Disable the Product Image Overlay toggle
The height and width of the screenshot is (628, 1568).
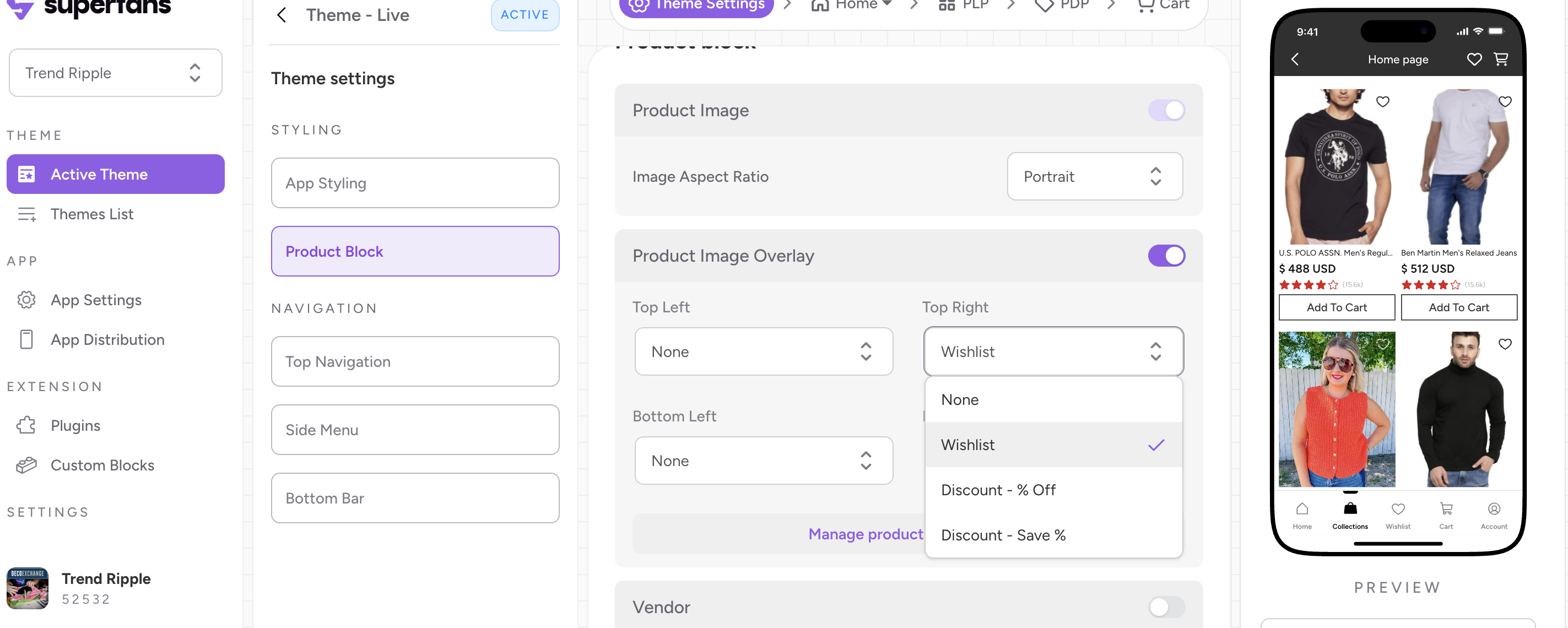tap(1166, 256)
